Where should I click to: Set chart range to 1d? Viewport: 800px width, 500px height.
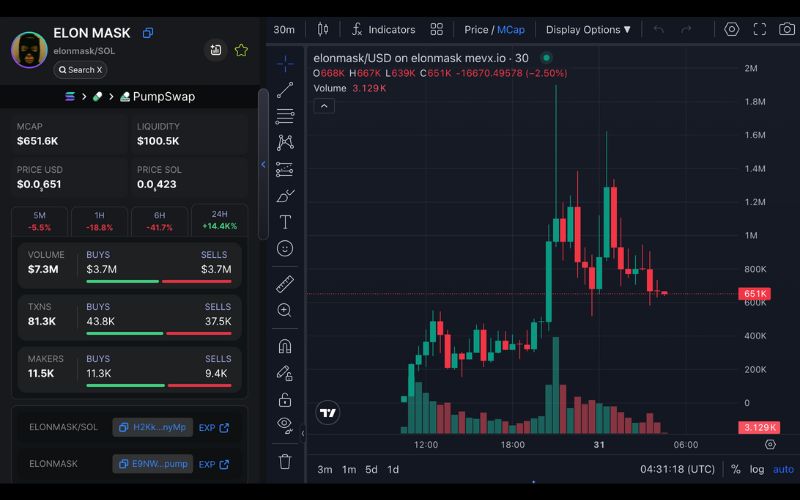pos(393,469)
